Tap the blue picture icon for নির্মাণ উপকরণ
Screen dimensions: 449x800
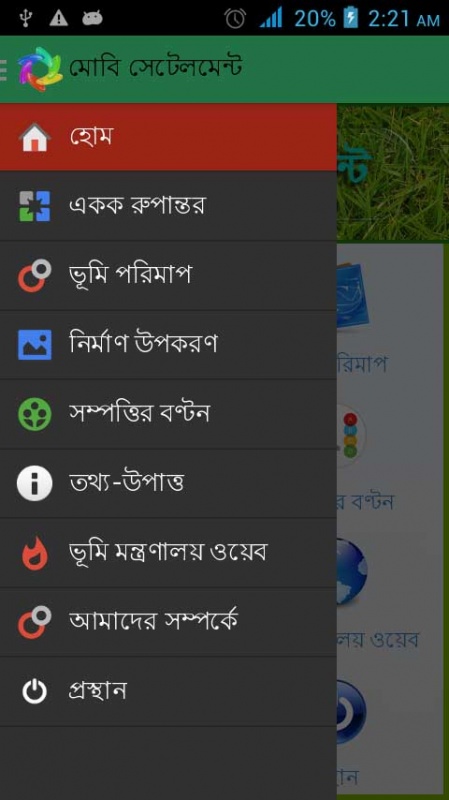point(35,344)
